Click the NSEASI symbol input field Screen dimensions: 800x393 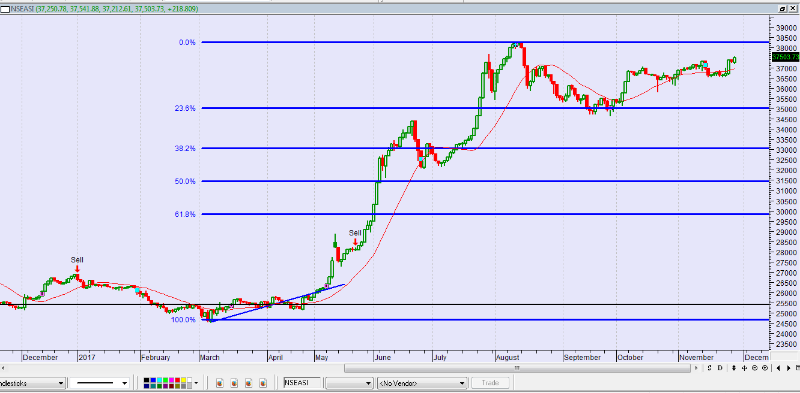point(303,383)
